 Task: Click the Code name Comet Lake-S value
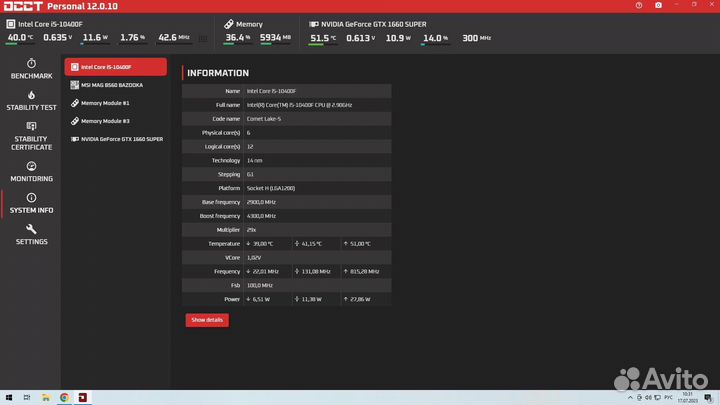264,119
